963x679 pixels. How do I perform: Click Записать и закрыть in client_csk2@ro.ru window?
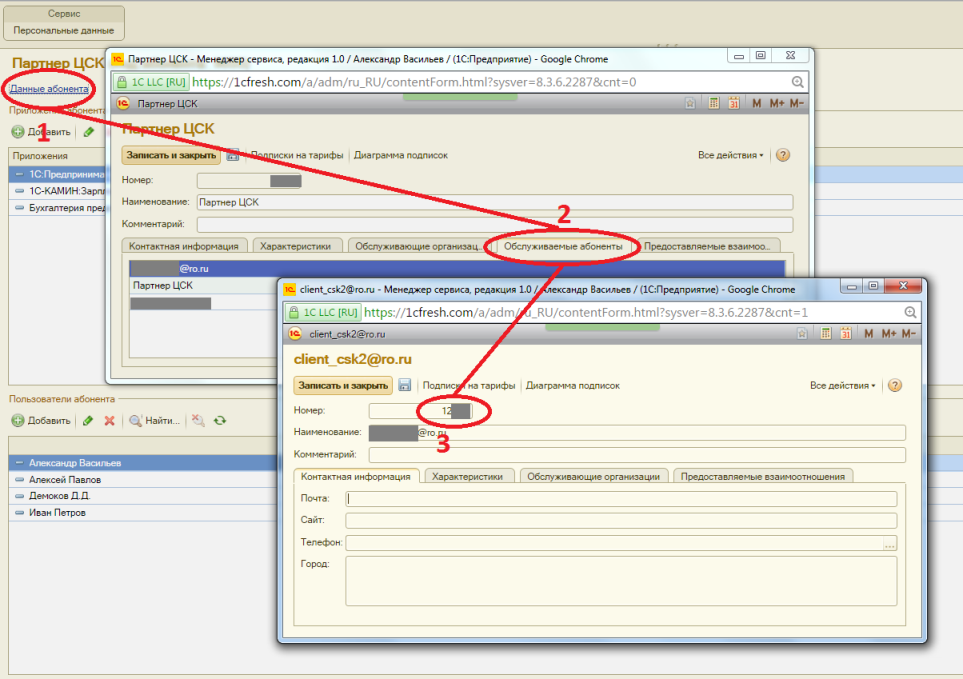pos(343,386)
